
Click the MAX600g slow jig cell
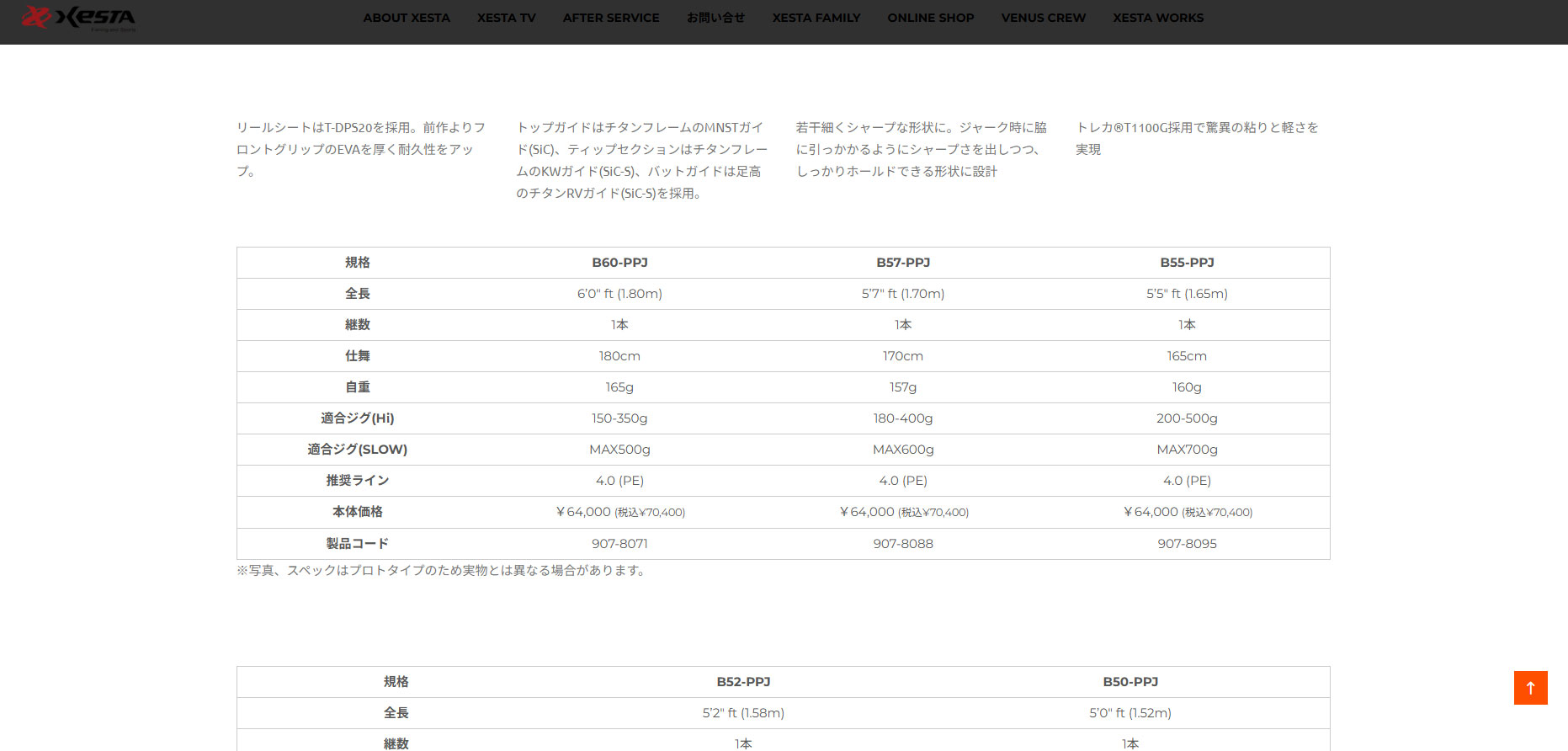pyautogui.click(x=903, y=450)
